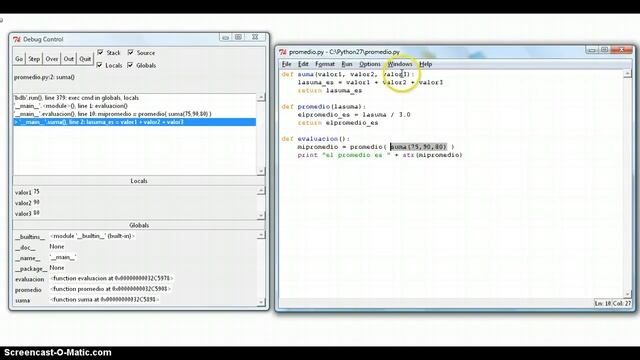Click the stack list scroll-down arrow

click(261, 171)
